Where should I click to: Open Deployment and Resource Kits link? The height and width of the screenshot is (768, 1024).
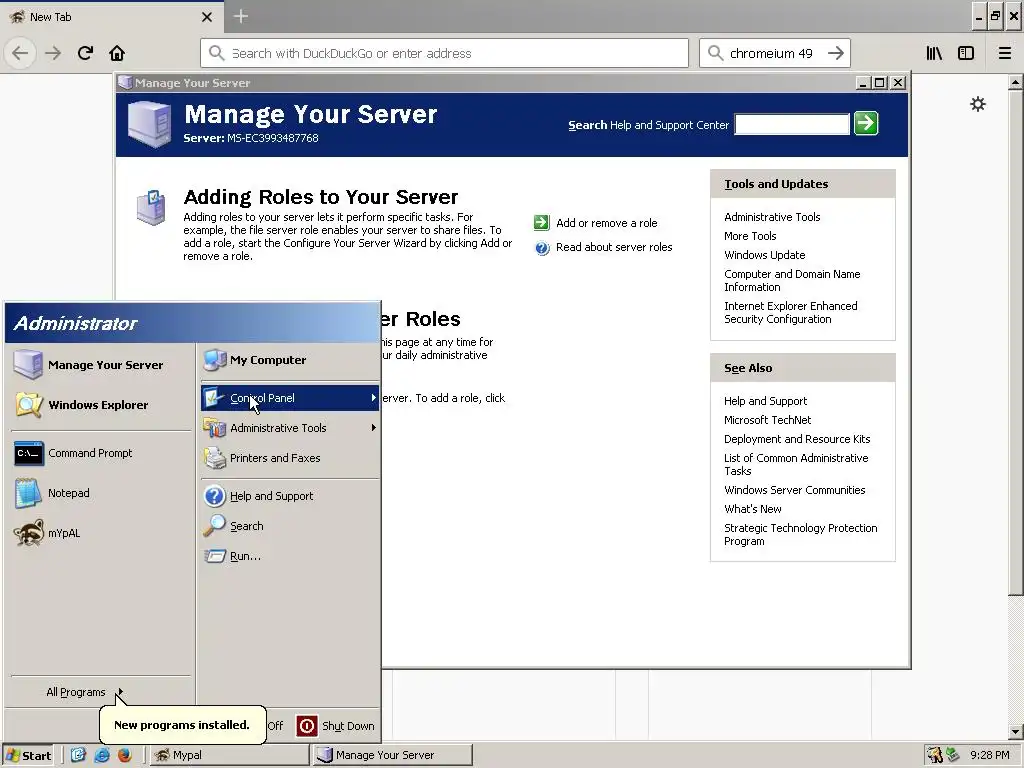tap(797, 439)
